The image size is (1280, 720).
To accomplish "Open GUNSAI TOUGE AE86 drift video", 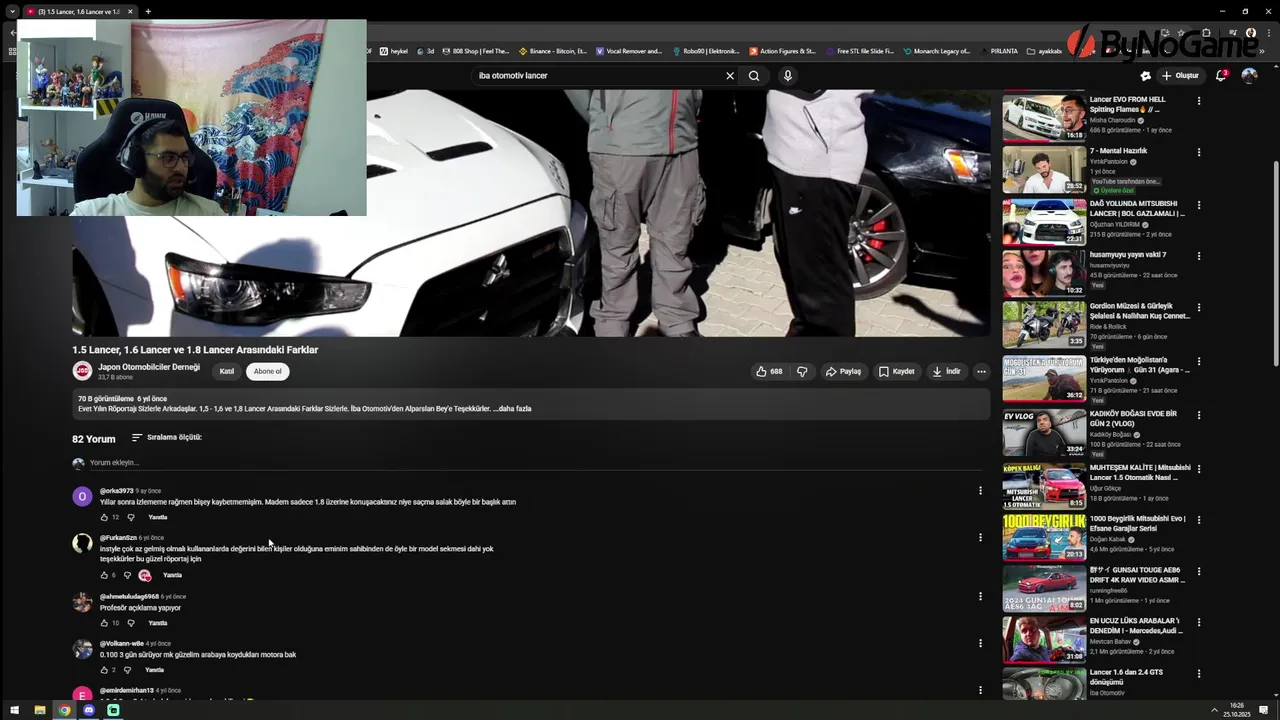I will click(x=1044, y=589).
